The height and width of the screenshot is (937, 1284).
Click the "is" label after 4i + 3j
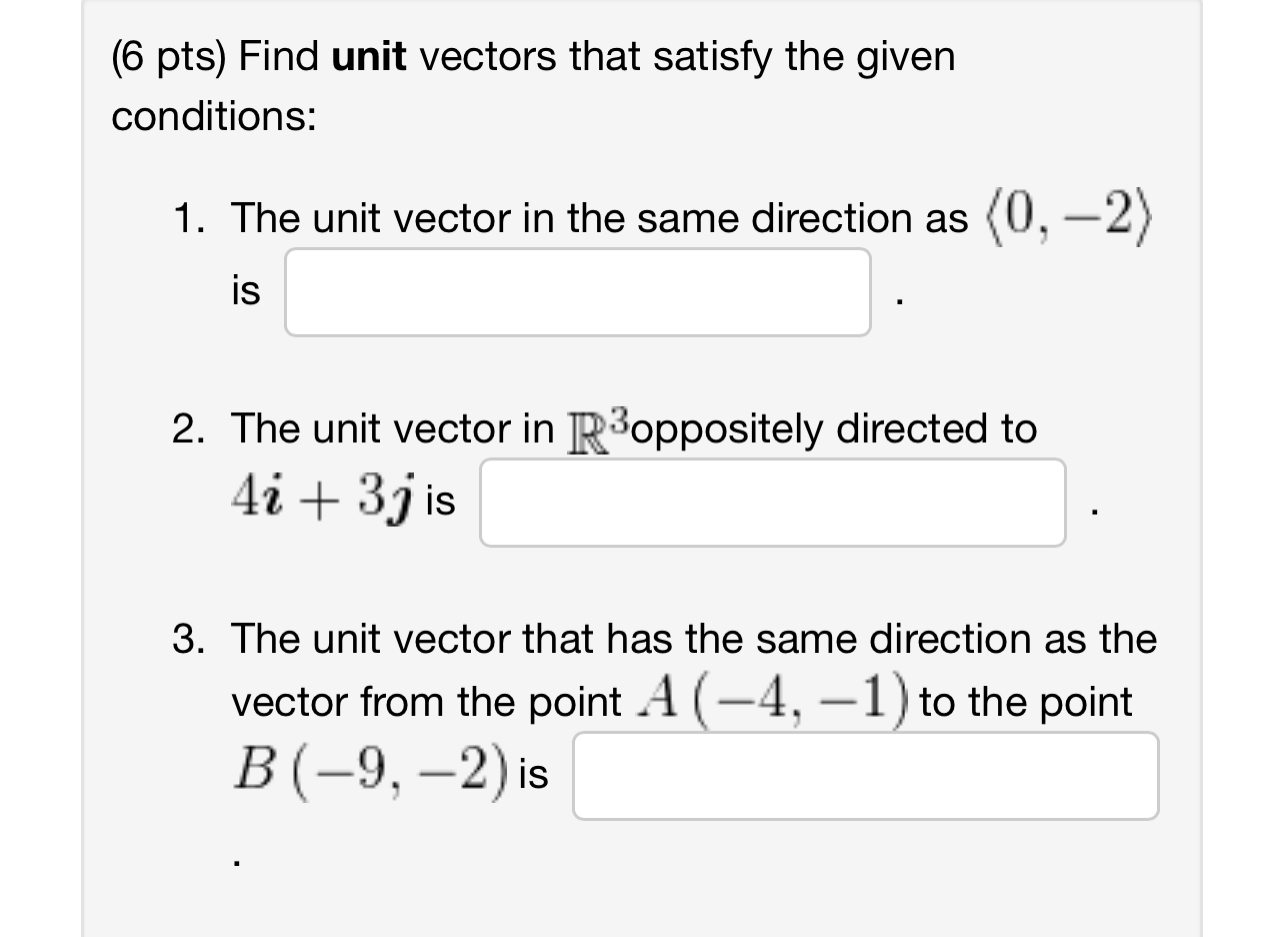(x=440, y=502)
